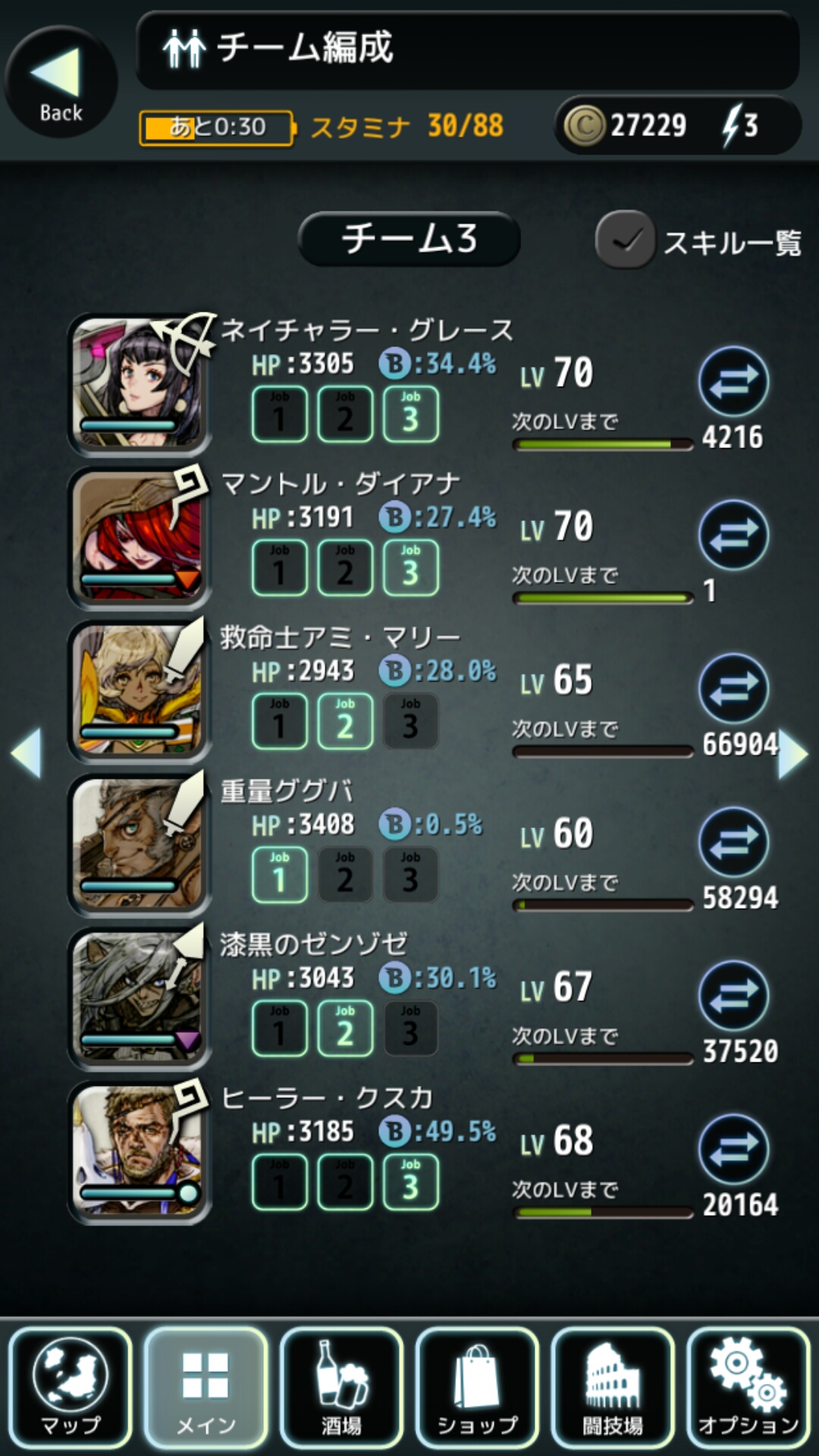The height and width of the screenshot is (1456, 819).
Task: Select the メイン tab in bottom bar
Action: coord(206,1387)
